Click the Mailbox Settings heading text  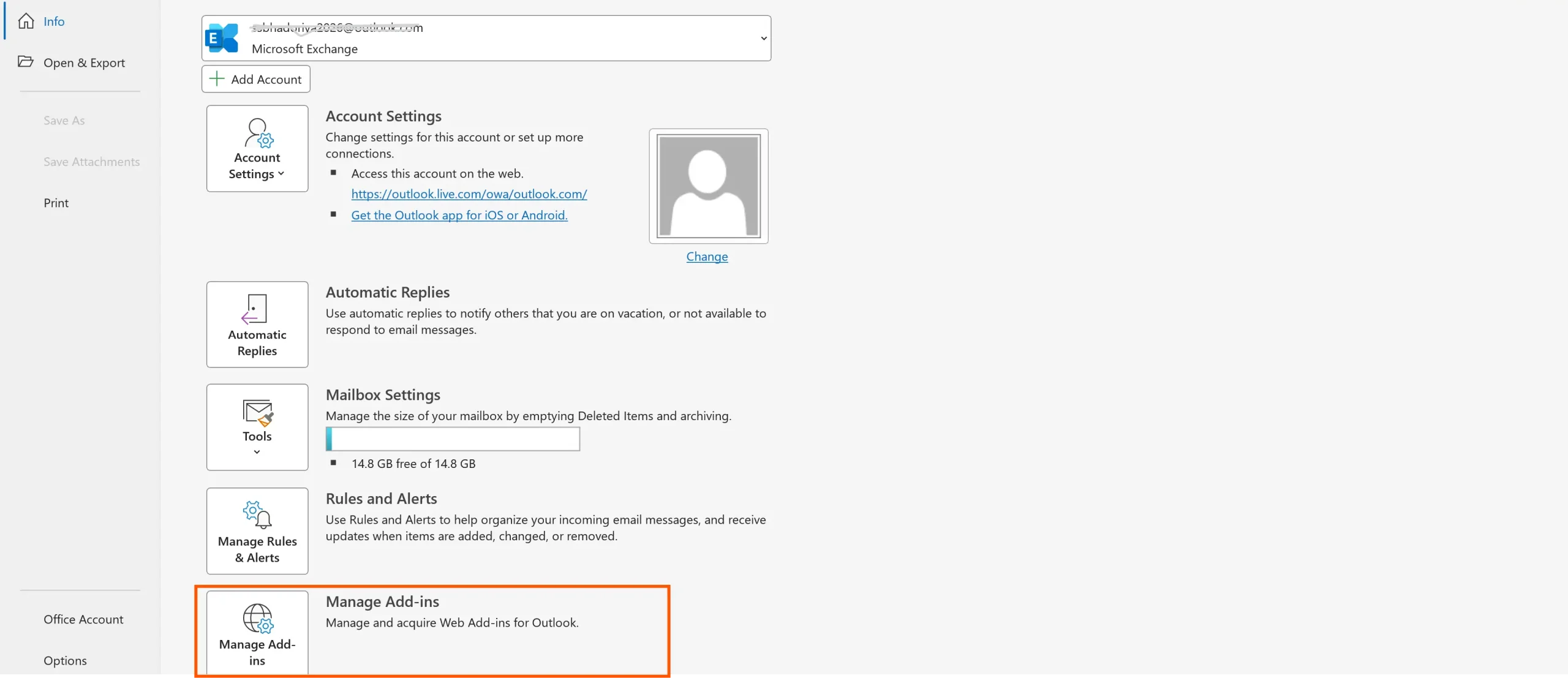coord(383,395)
